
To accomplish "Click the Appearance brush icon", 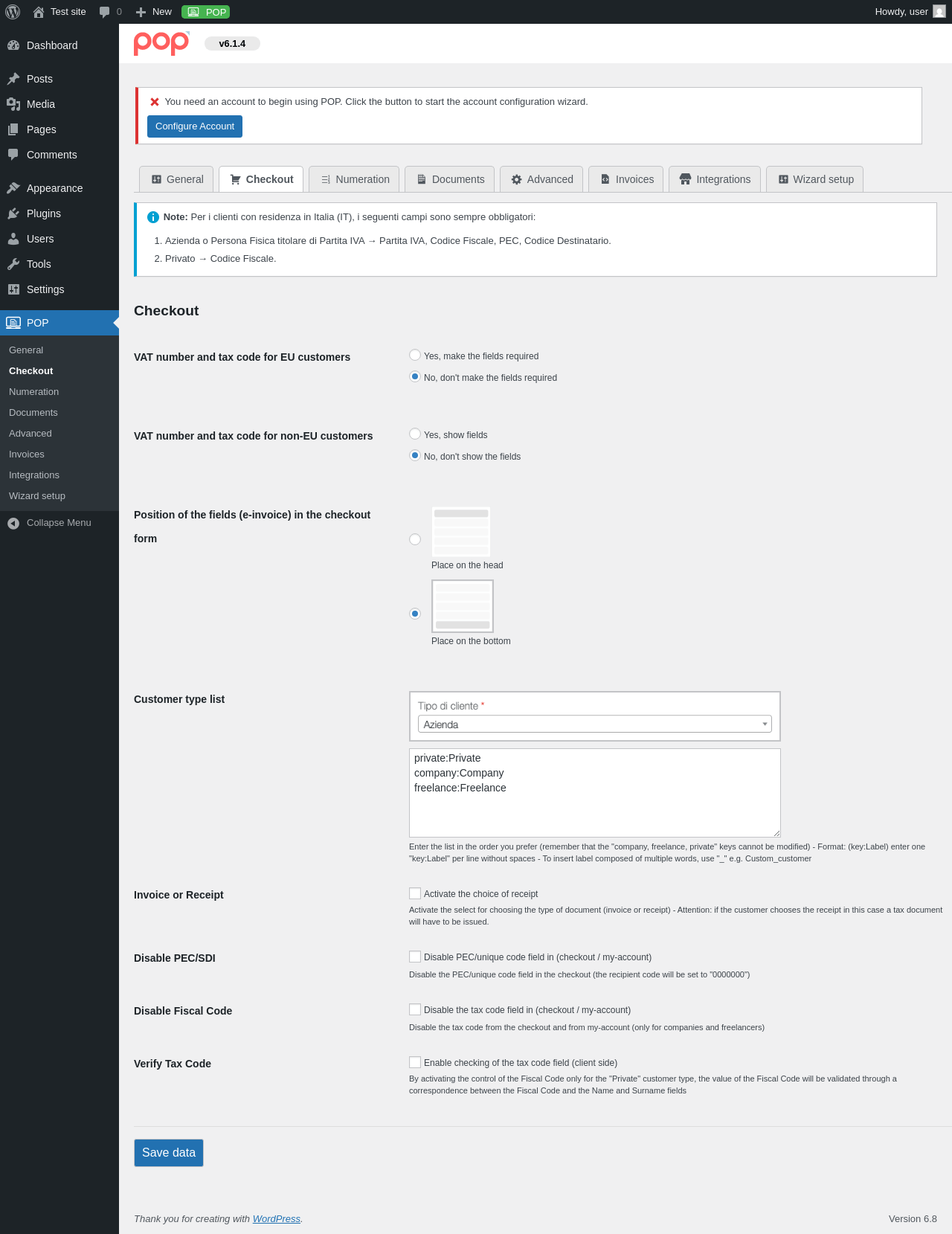I will click(13, 188).
